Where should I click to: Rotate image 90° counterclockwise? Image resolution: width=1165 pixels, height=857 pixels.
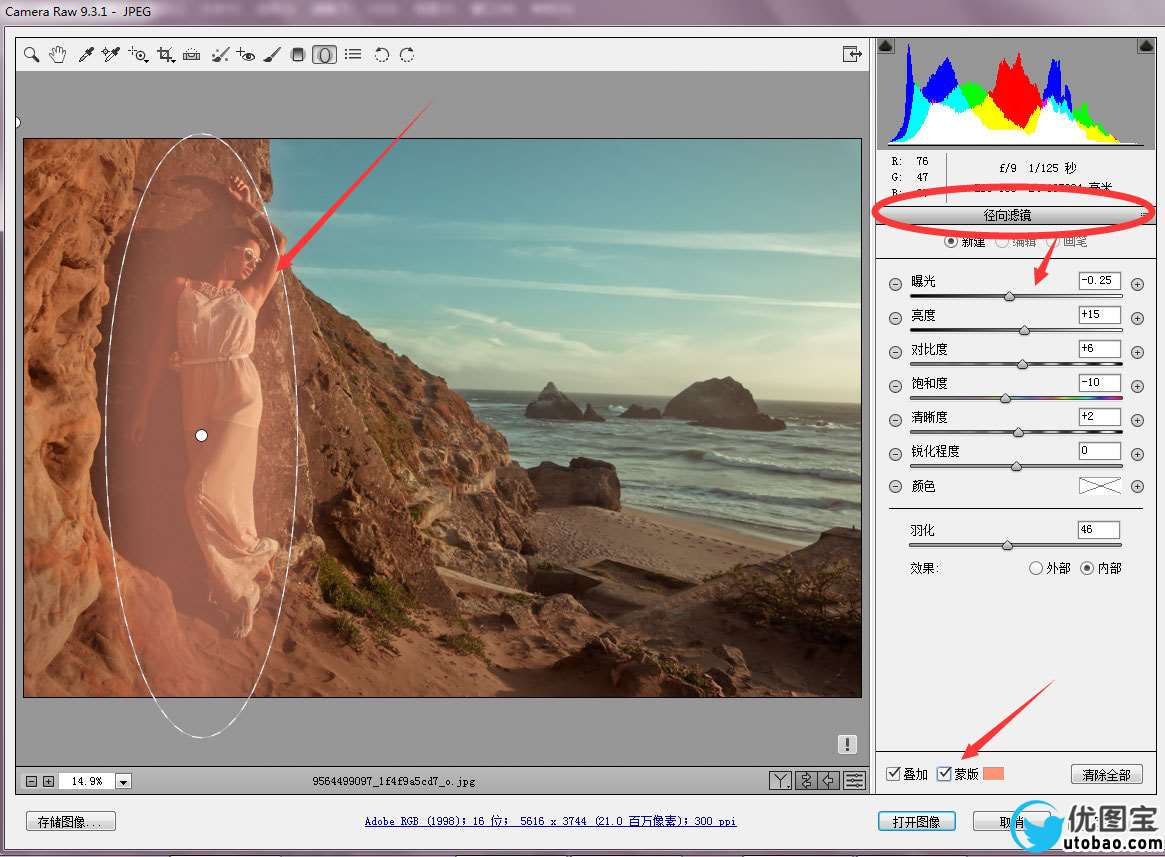point(381,54)
